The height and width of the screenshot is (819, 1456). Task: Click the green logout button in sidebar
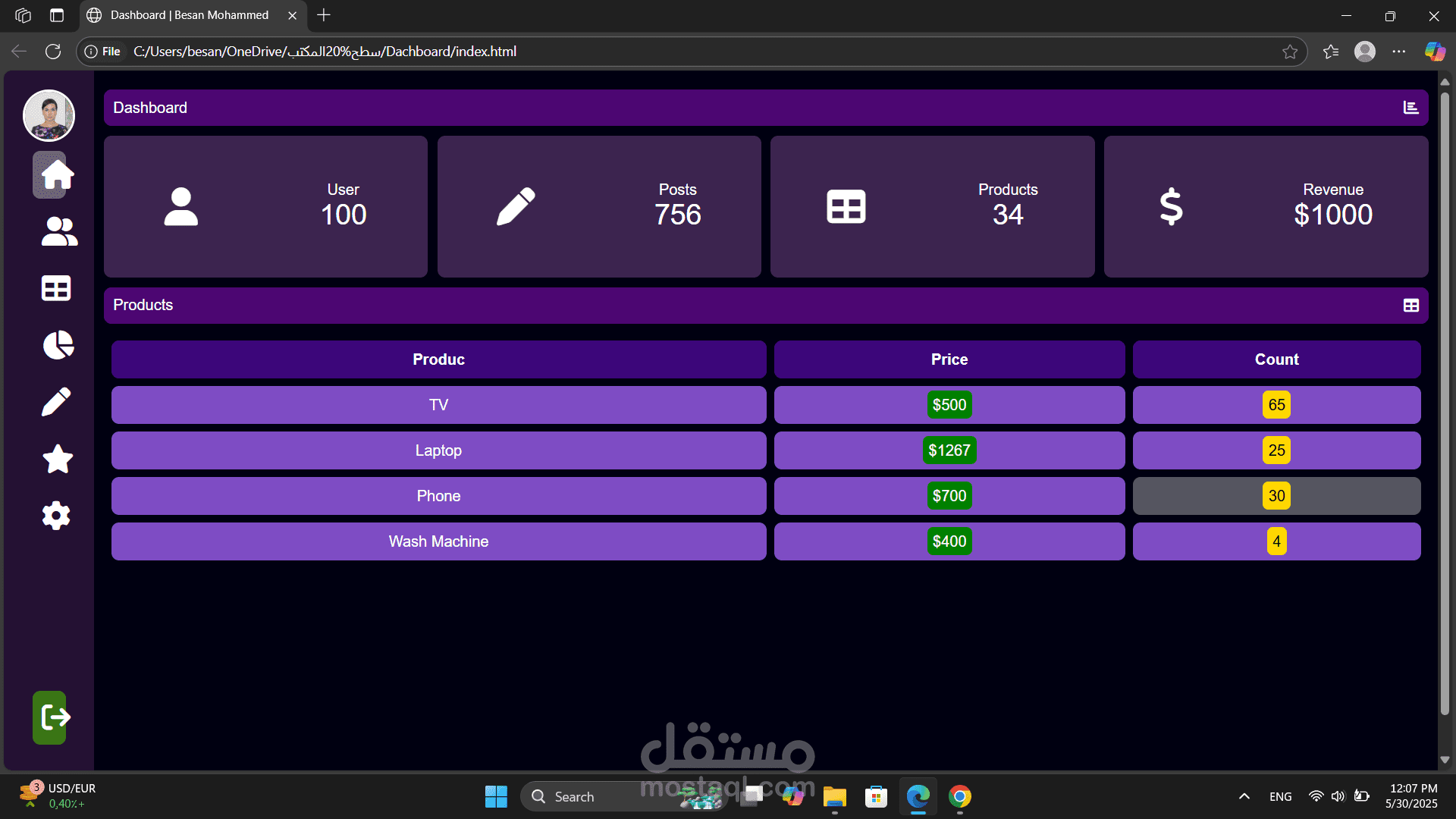[x=50, y=717]
